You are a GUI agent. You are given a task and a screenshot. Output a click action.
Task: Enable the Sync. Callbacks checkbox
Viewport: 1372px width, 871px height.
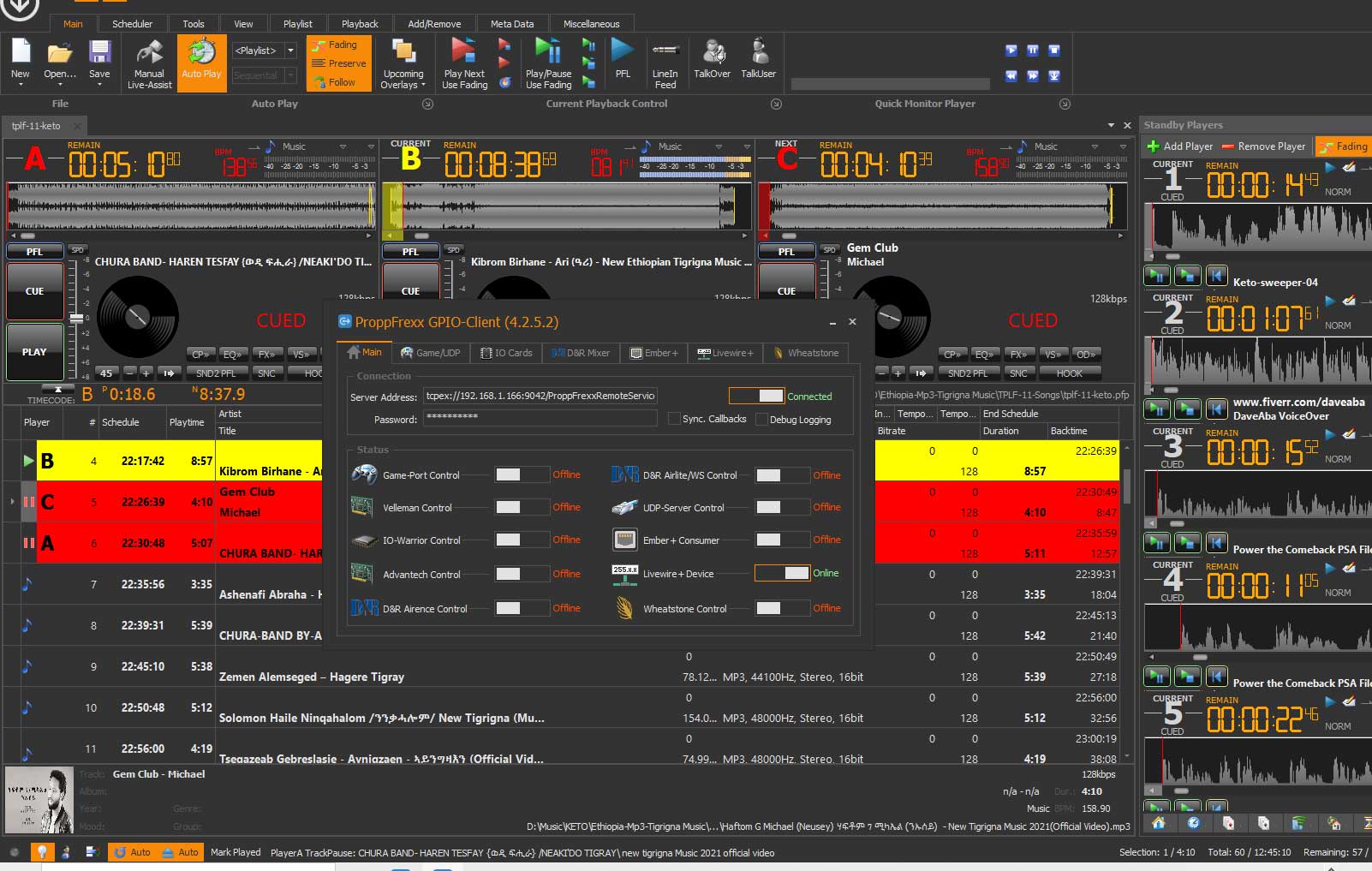pyautogui.click(x=675, y=419)
